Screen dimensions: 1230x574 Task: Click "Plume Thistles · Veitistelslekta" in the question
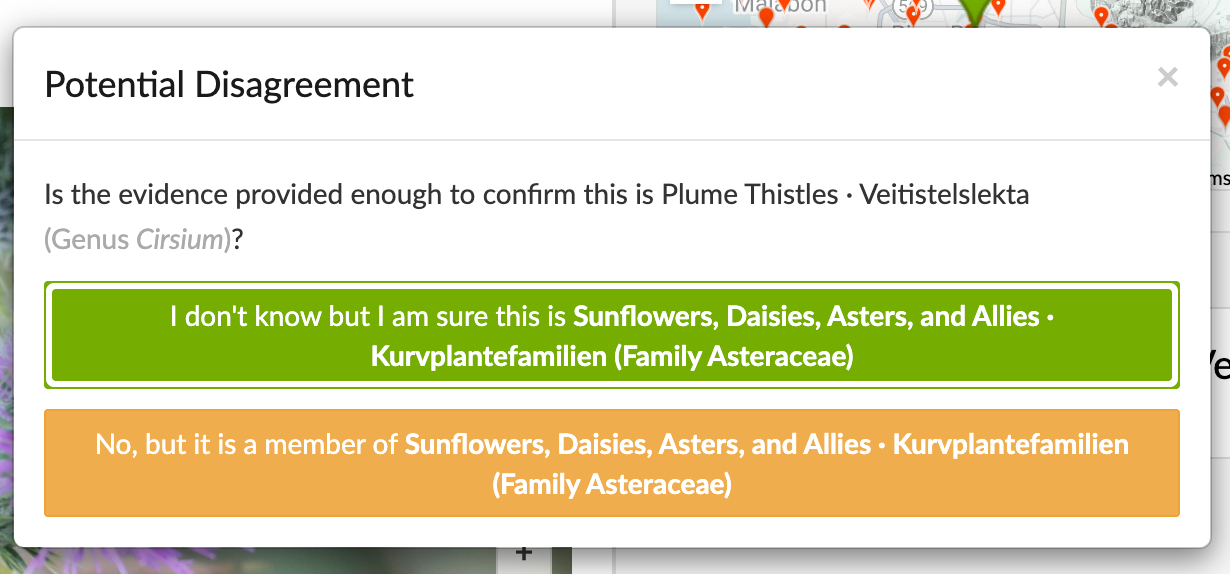point(845,194)
